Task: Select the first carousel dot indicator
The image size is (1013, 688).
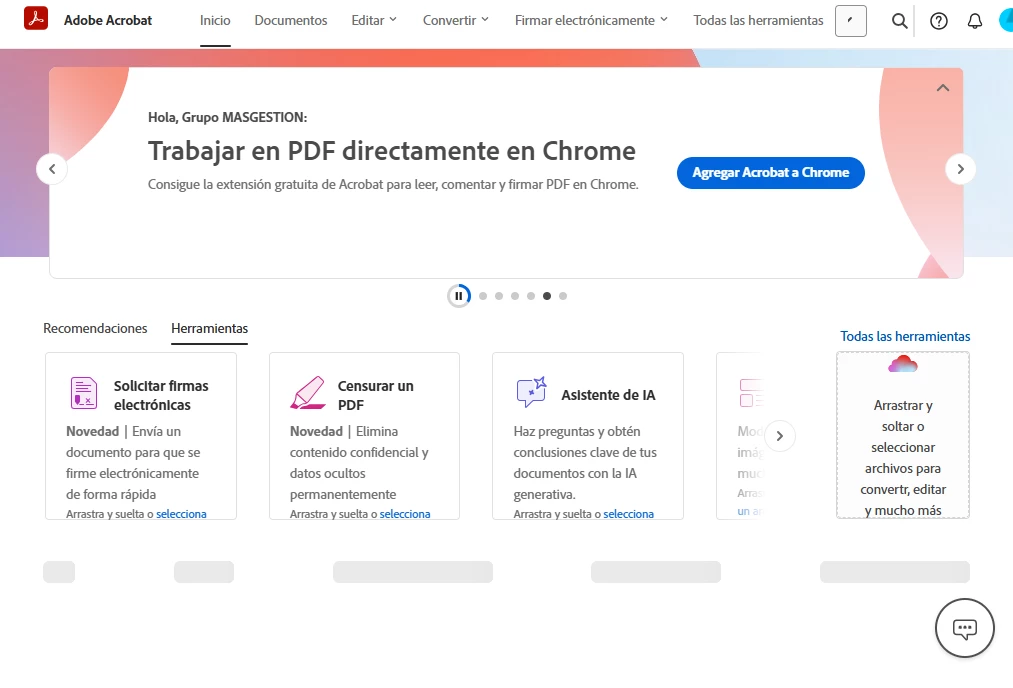Action: 483,296
